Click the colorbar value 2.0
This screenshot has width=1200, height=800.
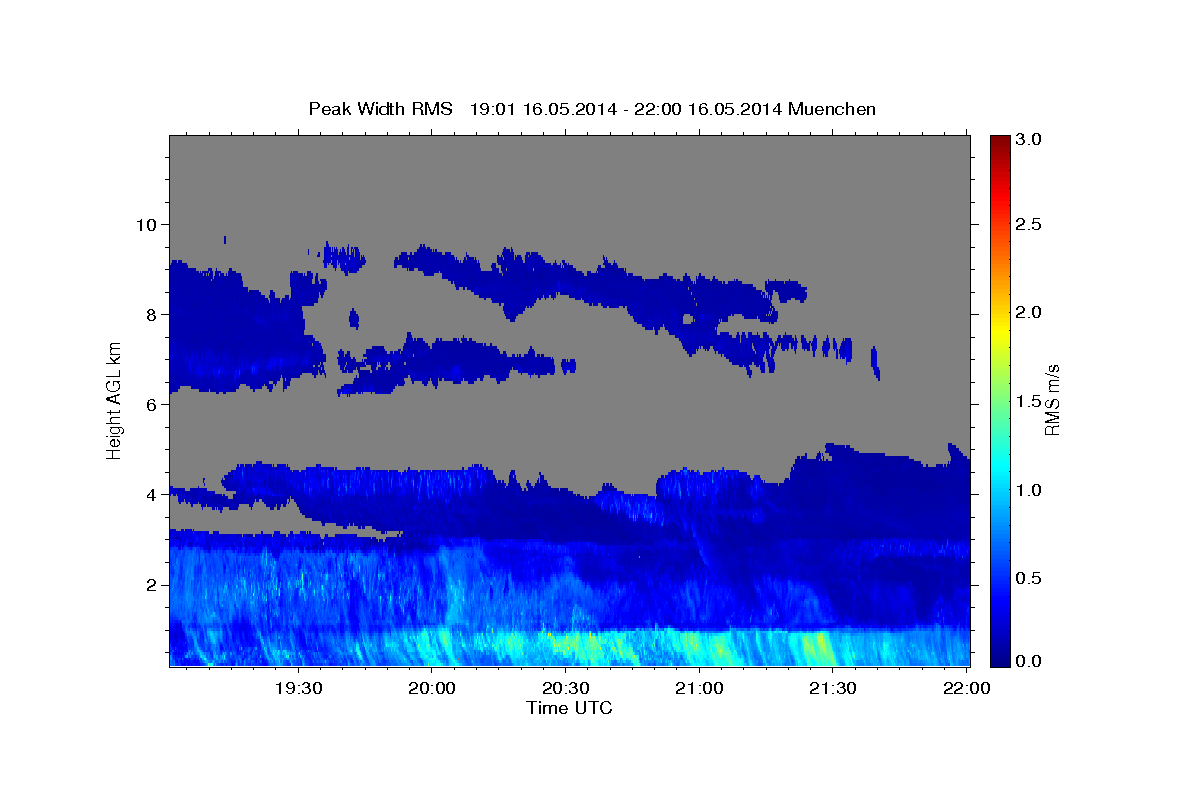click(1030, 312)
